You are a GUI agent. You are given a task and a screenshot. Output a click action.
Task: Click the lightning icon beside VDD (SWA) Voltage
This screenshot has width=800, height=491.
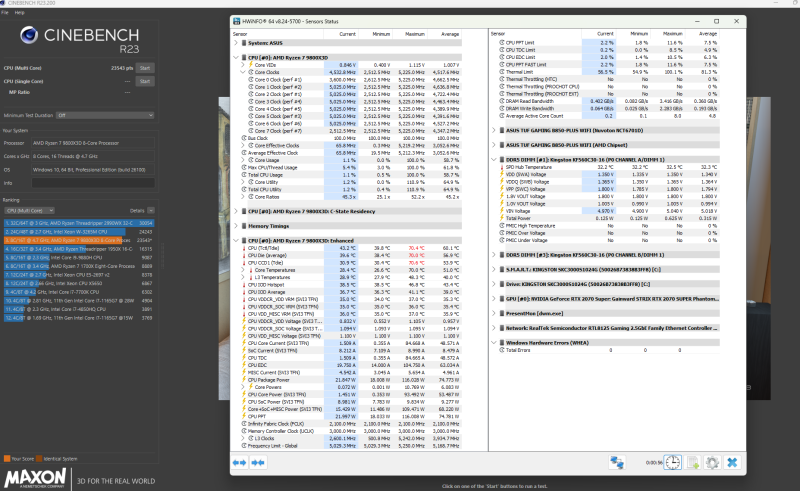(x=502, y=175)
